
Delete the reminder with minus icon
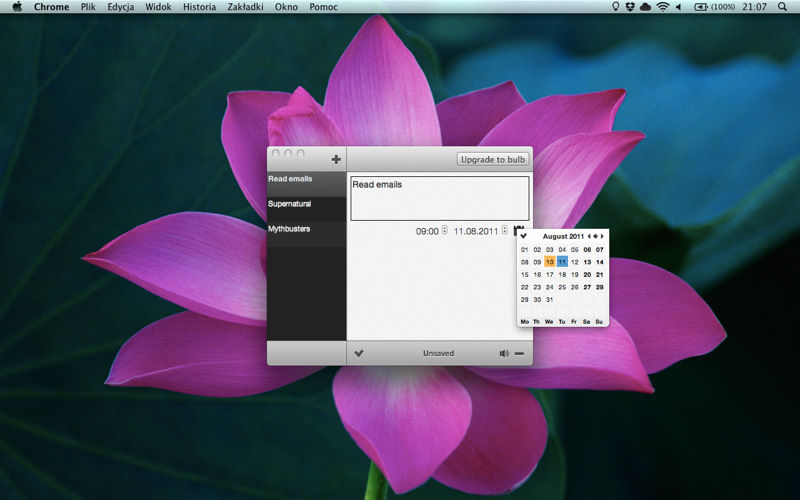pos(519,353)
